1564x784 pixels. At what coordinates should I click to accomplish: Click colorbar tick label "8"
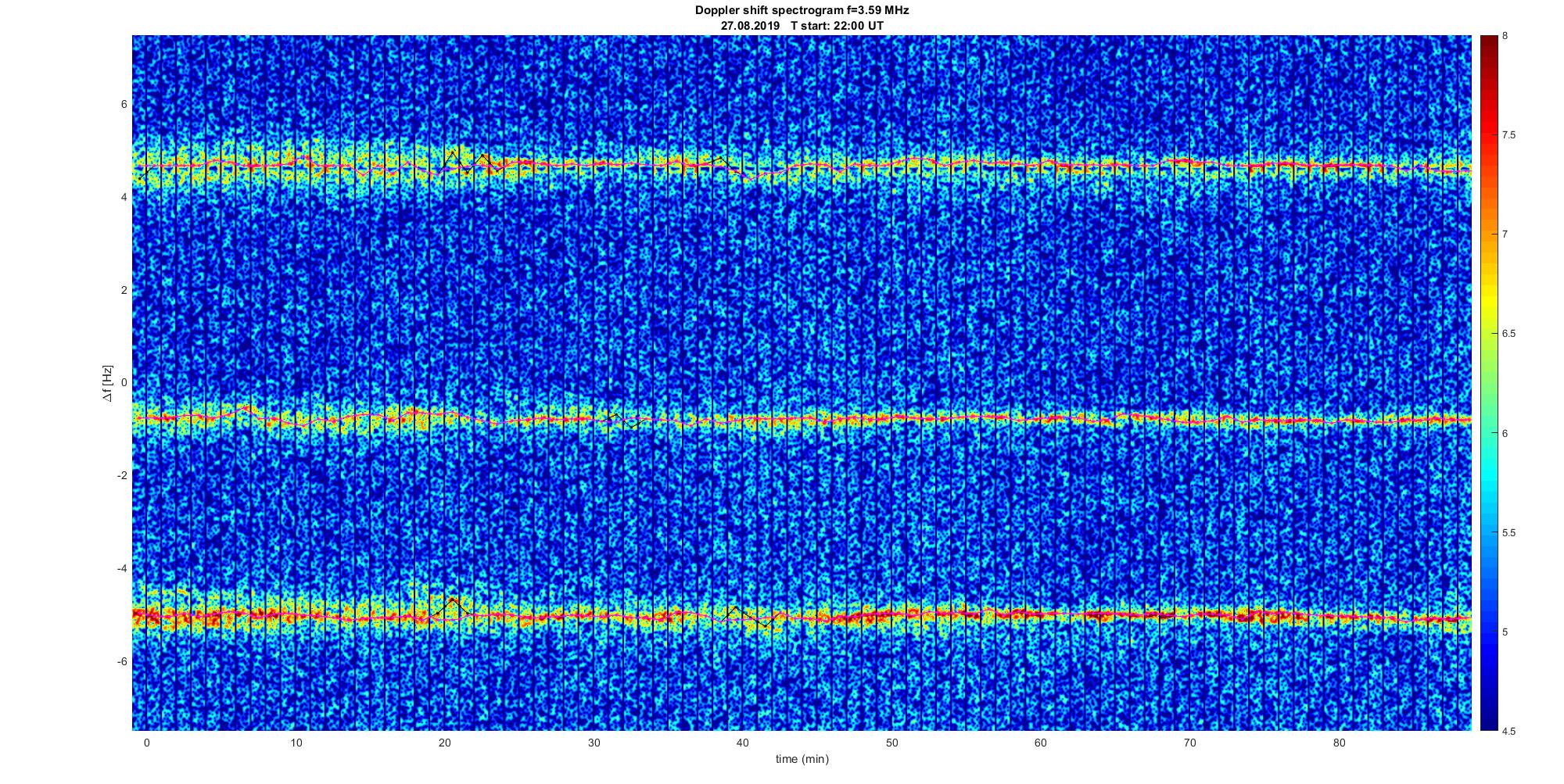pos(1505,36)
